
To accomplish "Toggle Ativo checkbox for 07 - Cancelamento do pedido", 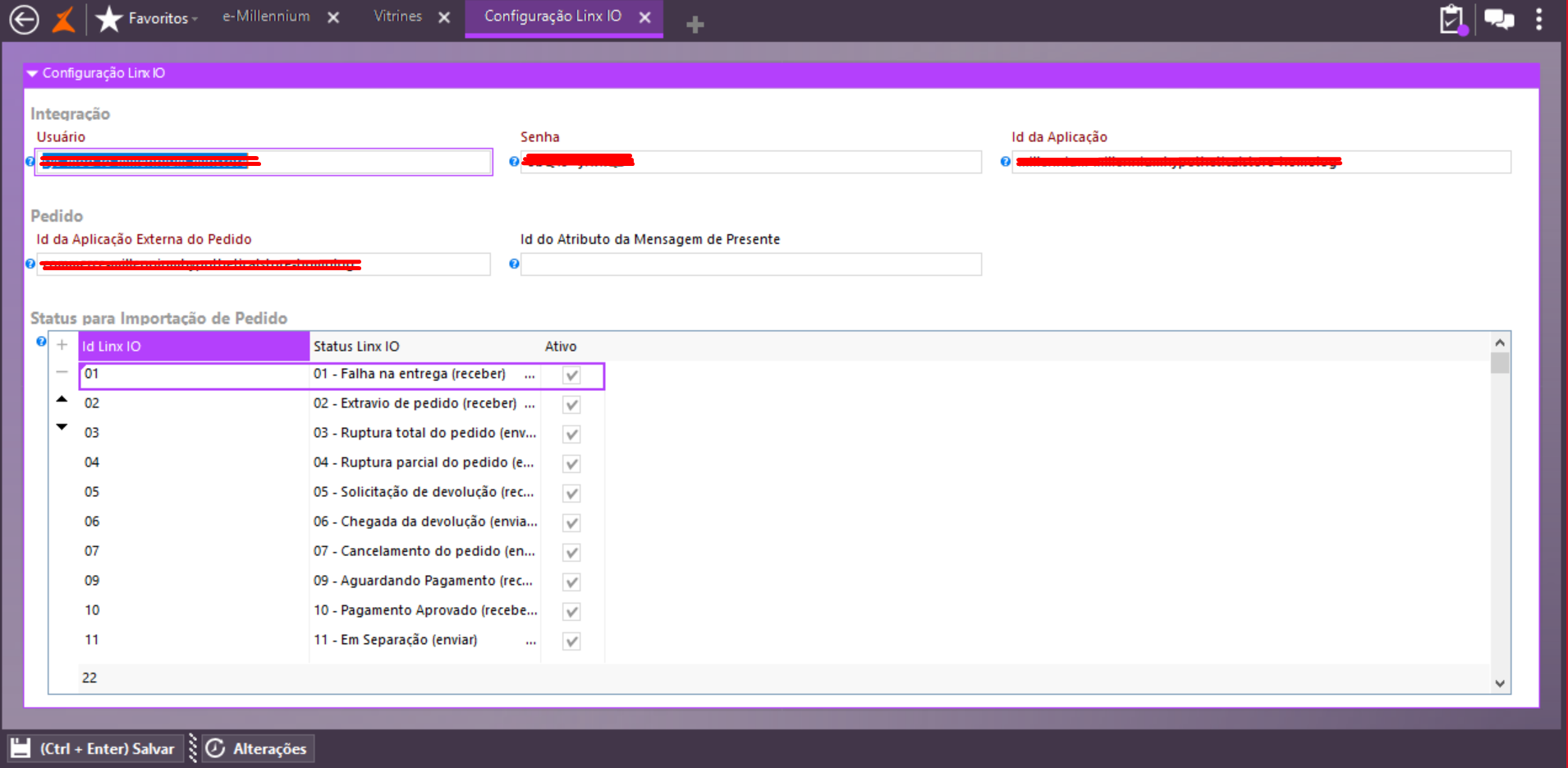I will [x=571, y=553].
